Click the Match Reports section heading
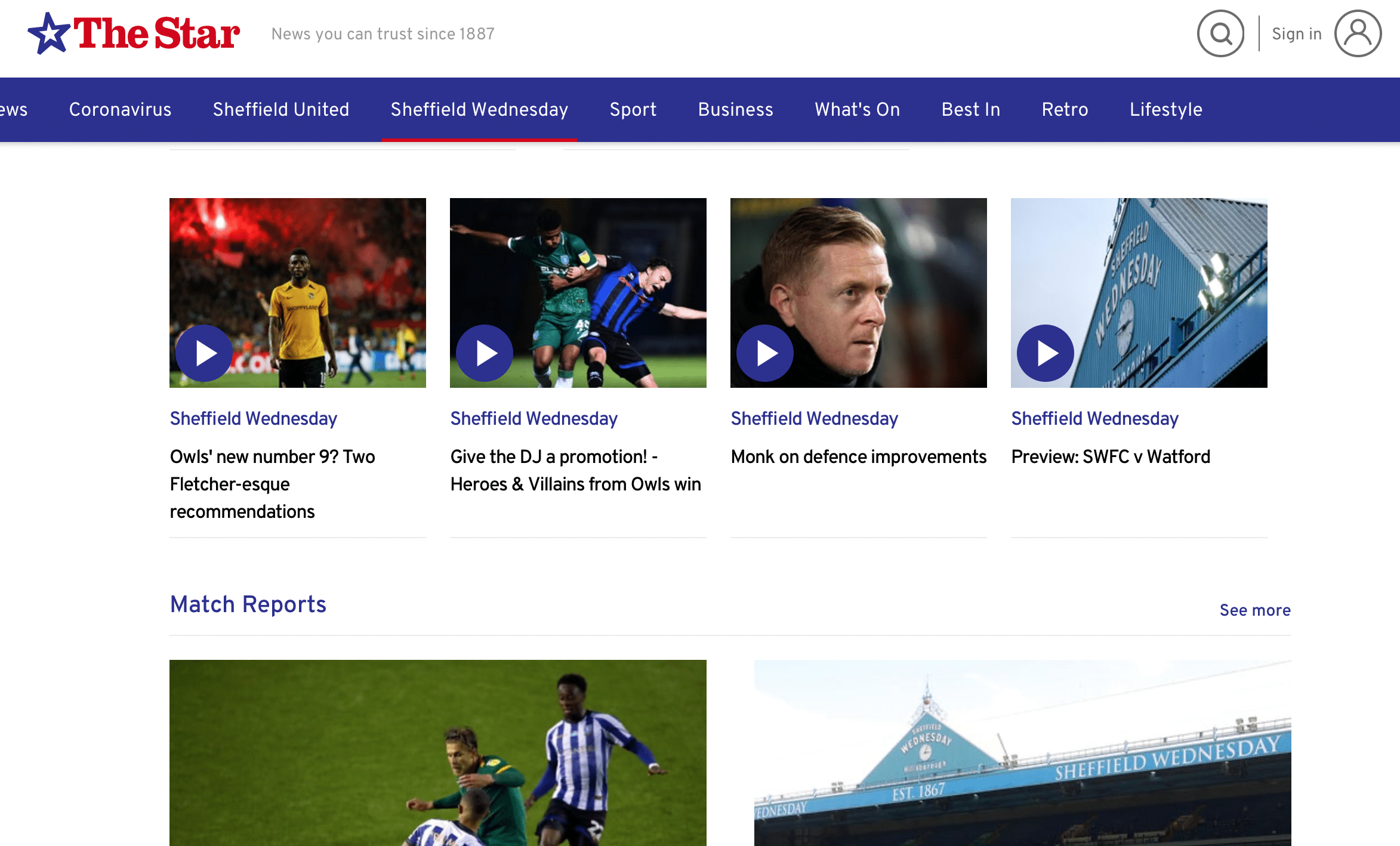 click(x=248, y=605)
